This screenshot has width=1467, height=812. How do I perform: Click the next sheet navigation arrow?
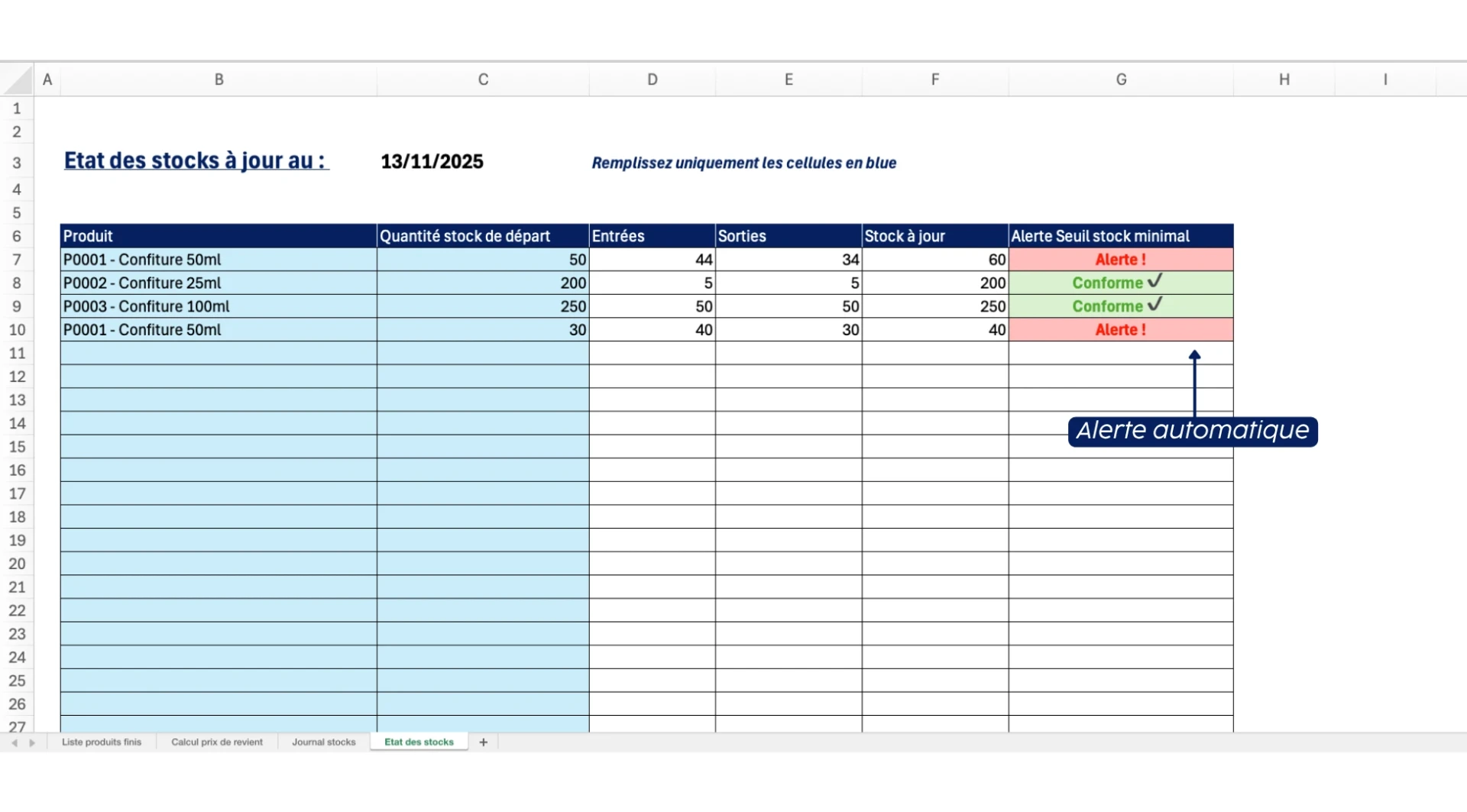point(32,742)
